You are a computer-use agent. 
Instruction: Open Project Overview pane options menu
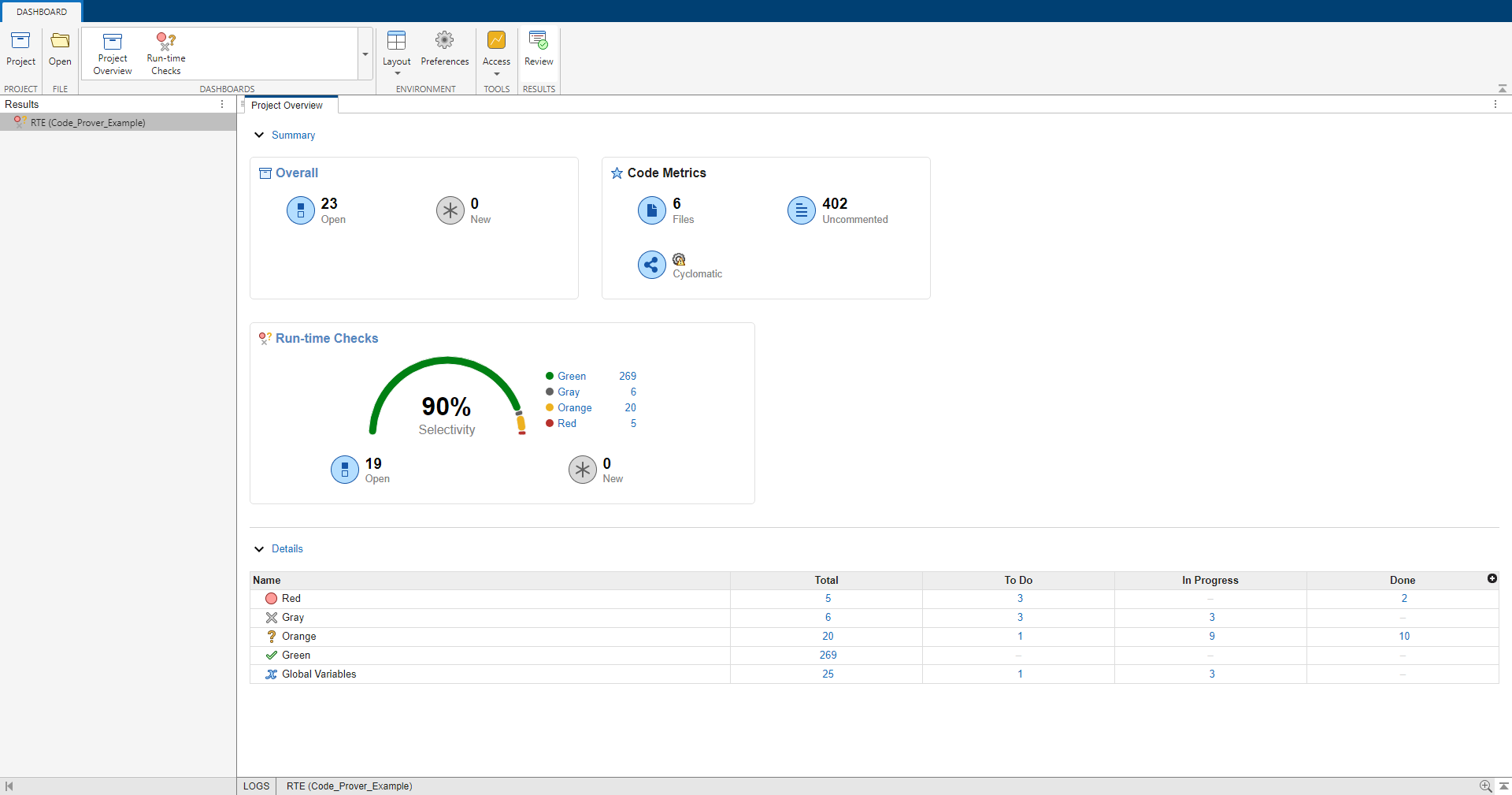(x=1495, y=104)
